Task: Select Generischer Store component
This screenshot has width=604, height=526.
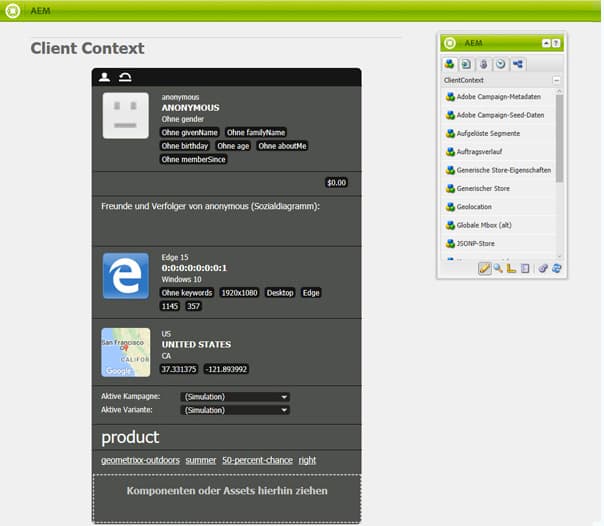Action: click(498, 188)
